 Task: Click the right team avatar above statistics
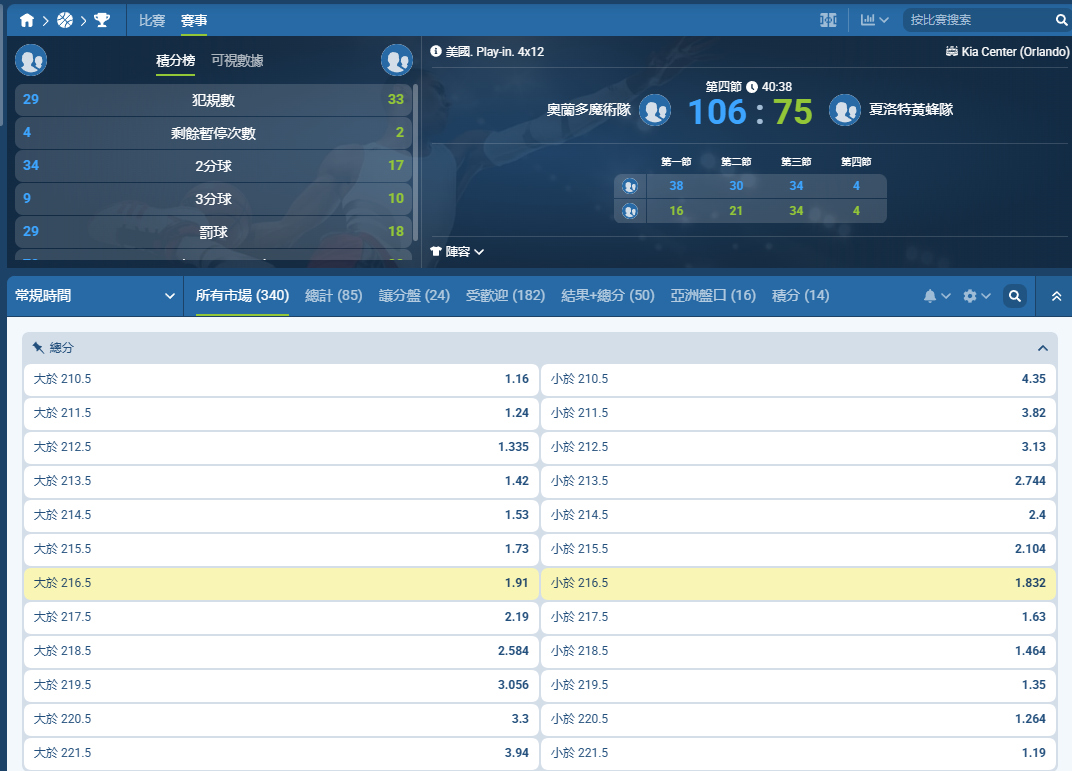click(397, 60)
